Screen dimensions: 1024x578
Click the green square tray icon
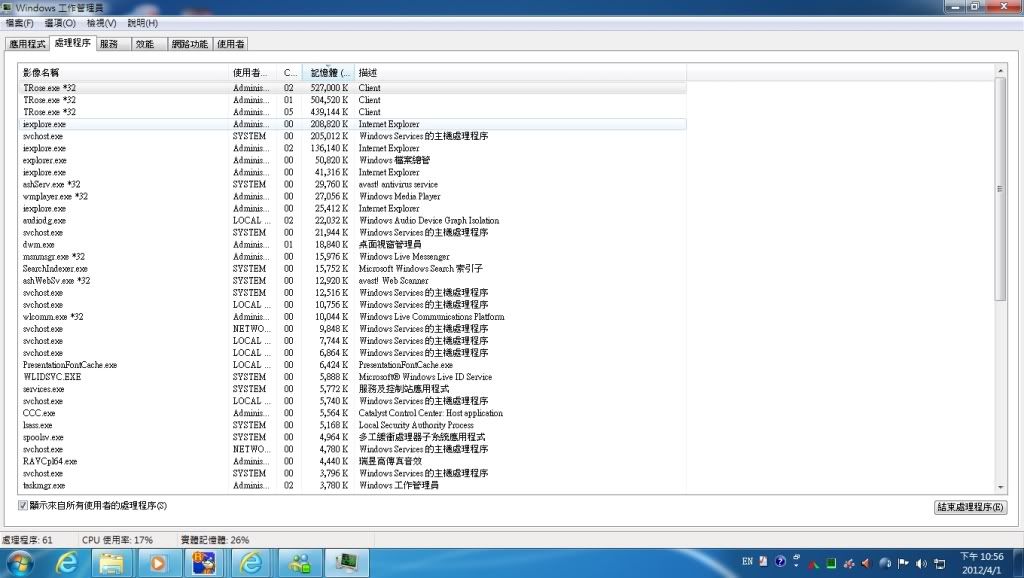coord(831,563)
